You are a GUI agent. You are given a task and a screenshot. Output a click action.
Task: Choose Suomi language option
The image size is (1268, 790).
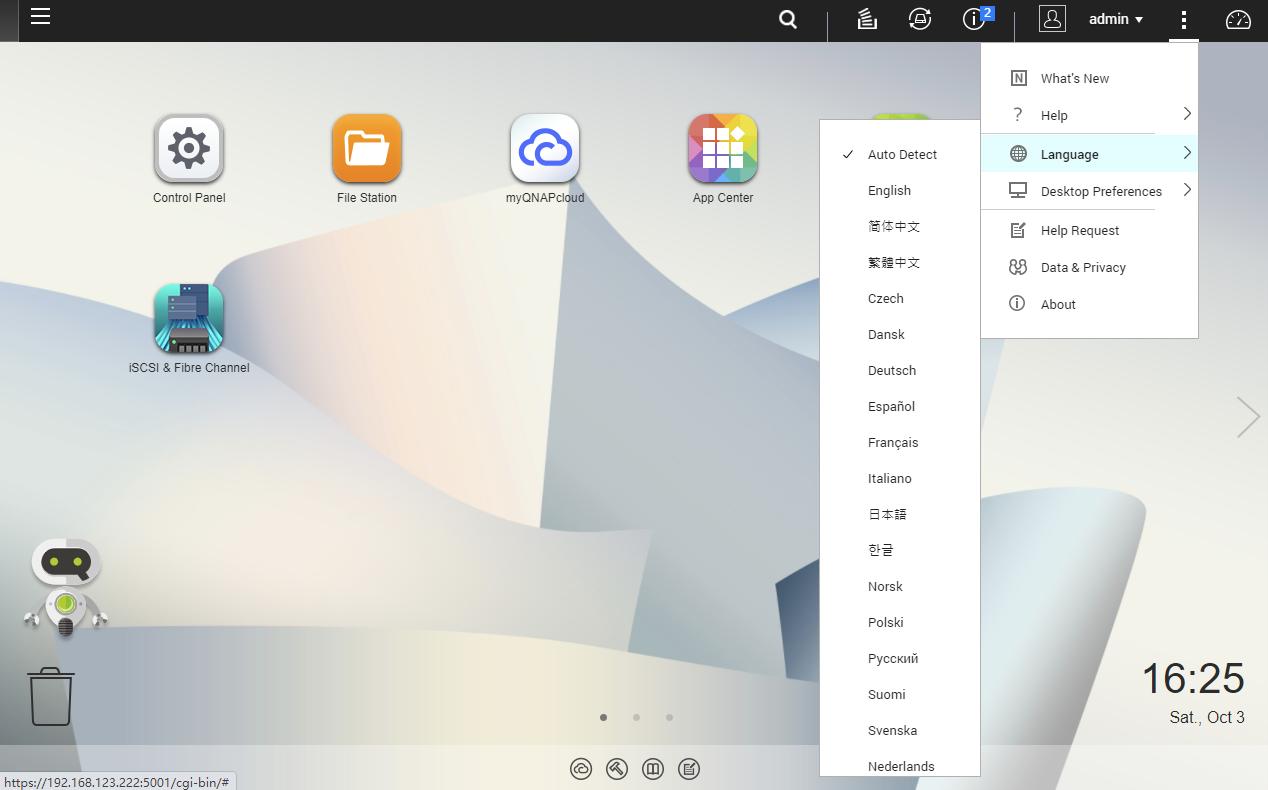900,694
